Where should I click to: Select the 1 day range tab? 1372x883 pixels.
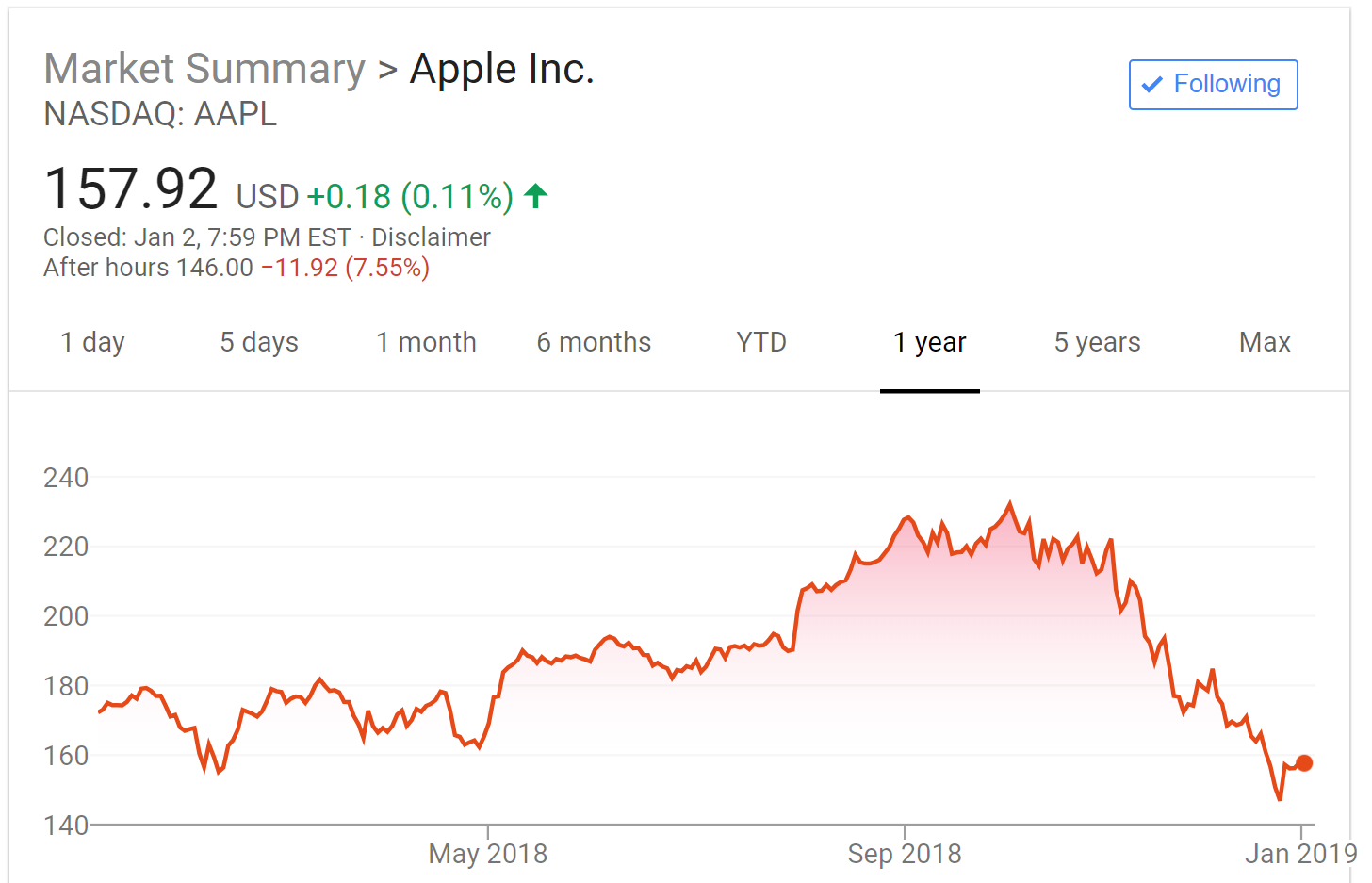pos(92,342)
